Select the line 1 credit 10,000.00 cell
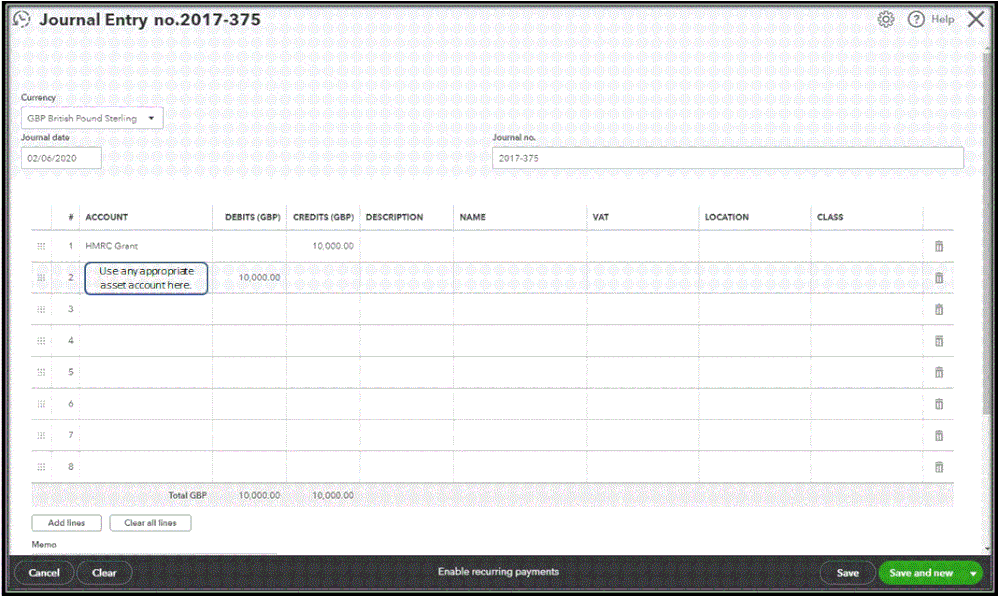The image size is (999, 597). [323, 246]
